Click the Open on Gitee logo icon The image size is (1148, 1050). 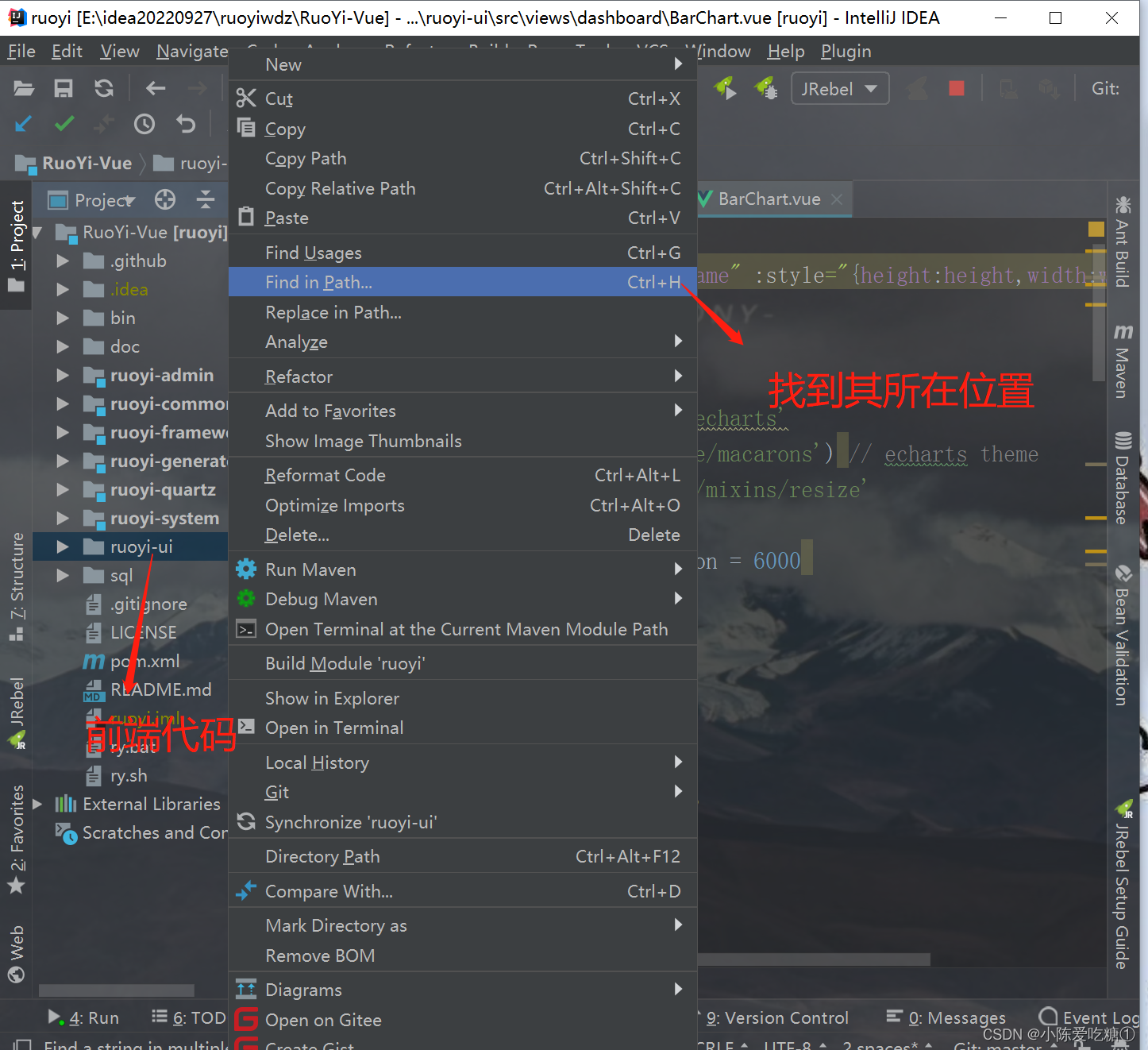tap(247, 1019)
